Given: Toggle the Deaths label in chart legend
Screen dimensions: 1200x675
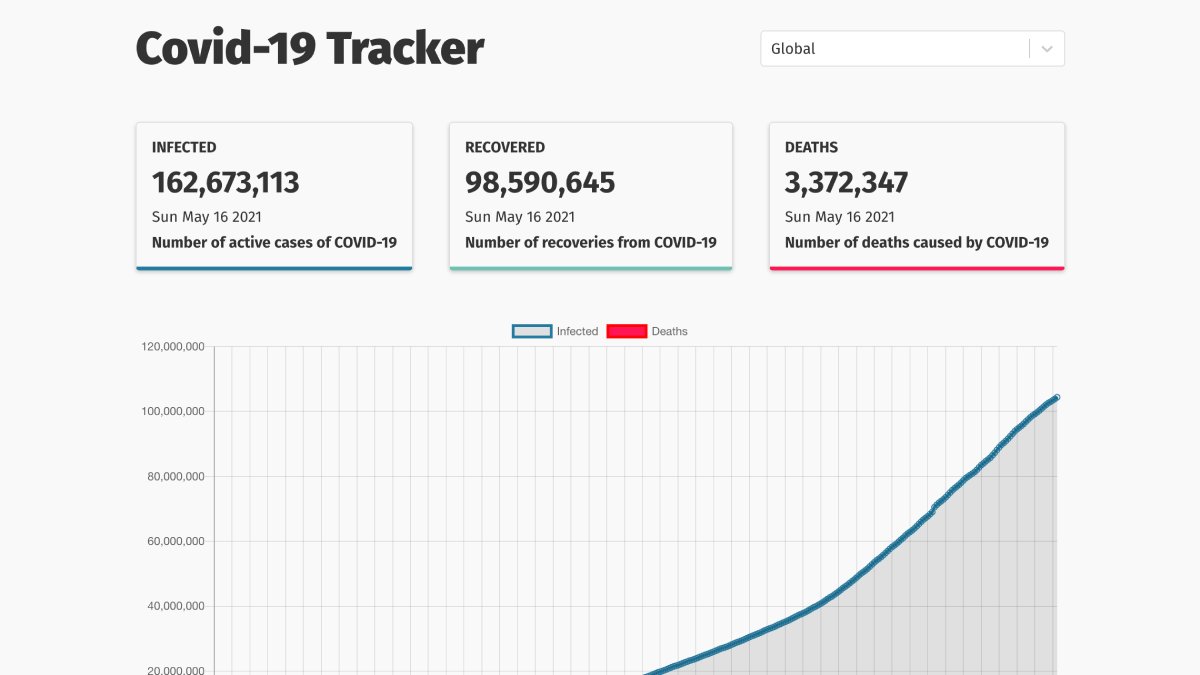Looking at the screenshot, I should click(x=669, y=331).
